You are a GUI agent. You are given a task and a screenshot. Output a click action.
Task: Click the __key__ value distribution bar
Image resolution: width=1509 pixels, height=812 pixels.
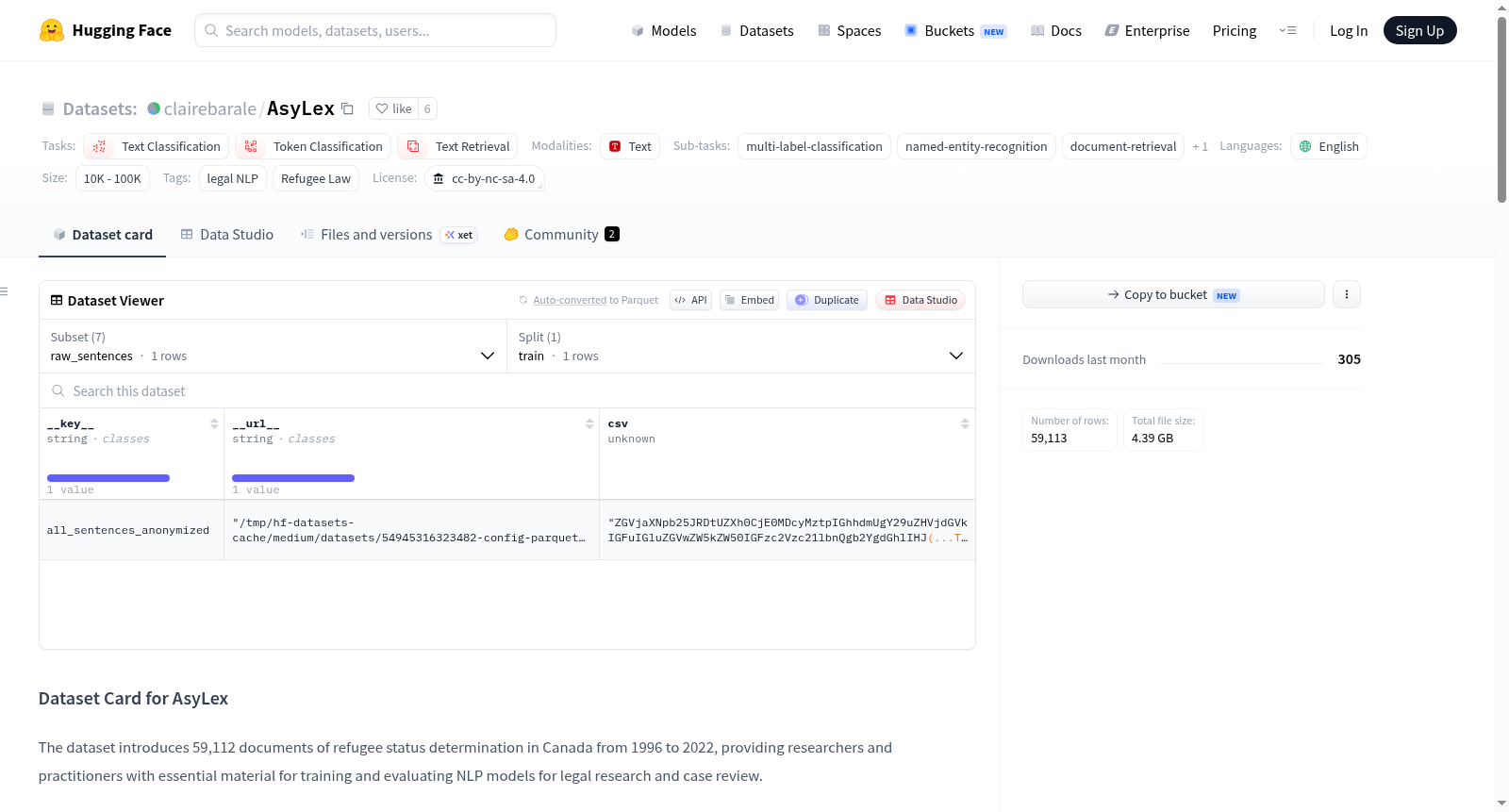108,478
